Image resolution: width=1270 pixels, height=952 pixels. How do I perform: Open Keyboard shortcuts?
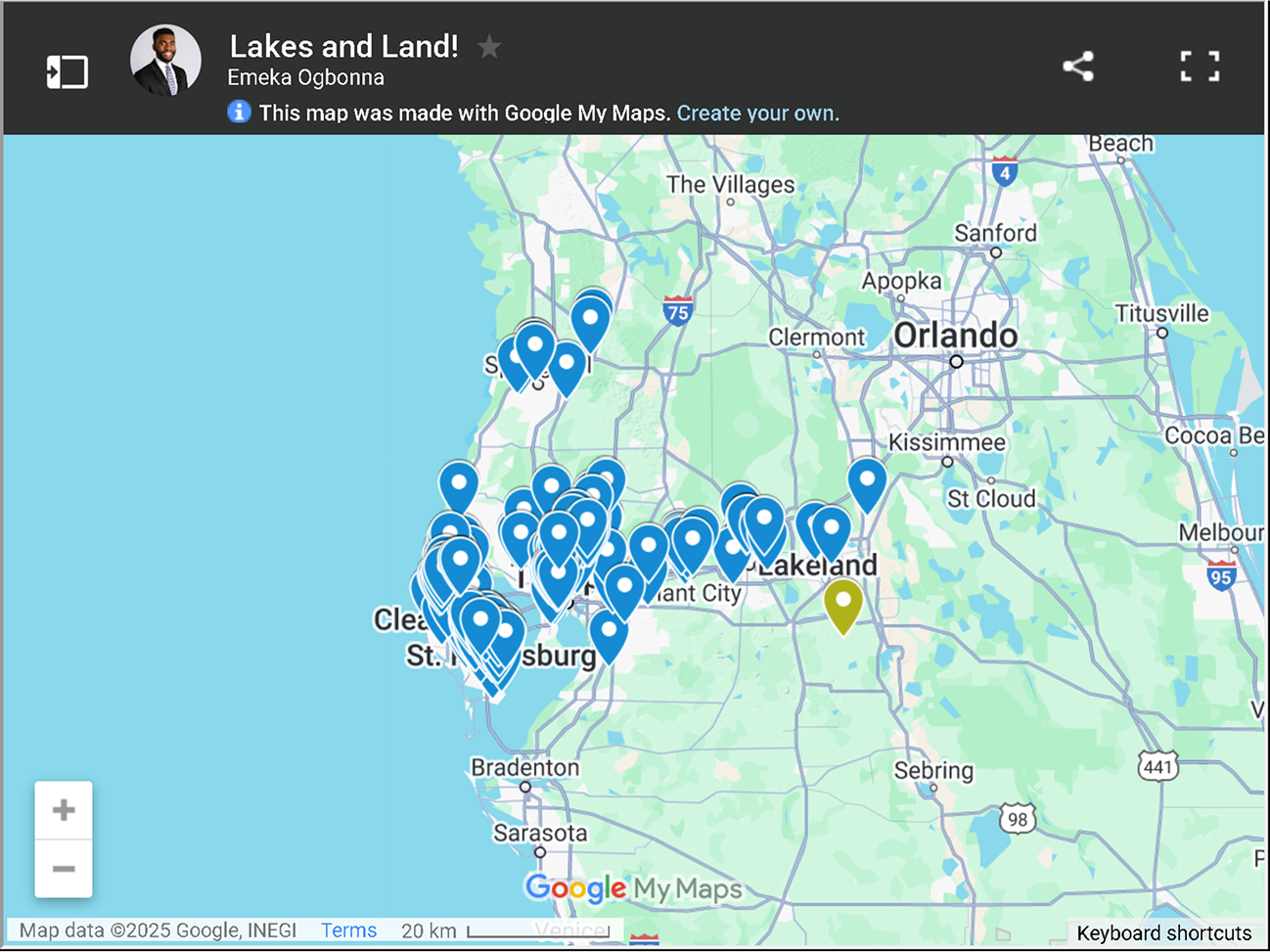point(1163,932)
